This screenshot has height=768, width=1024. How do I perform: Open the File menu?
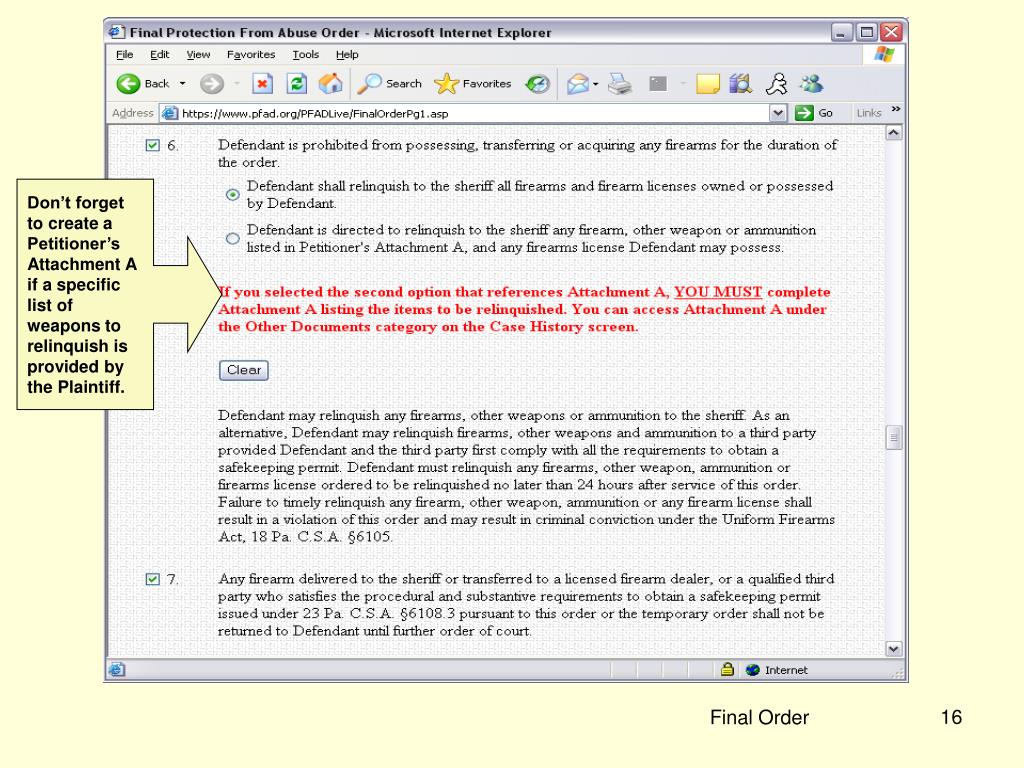coord(125,55)
